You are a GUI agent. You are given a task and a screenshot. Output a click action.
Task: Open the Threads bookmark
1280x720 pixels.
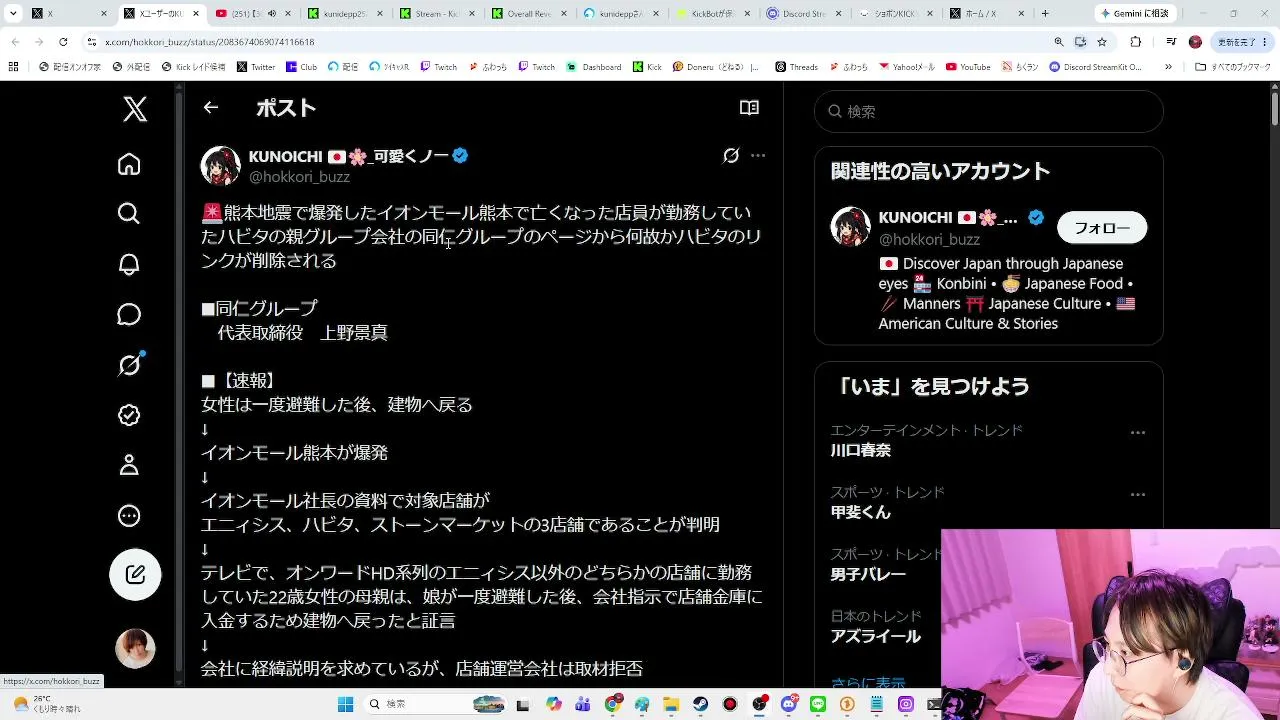click(x=796, y=67)
